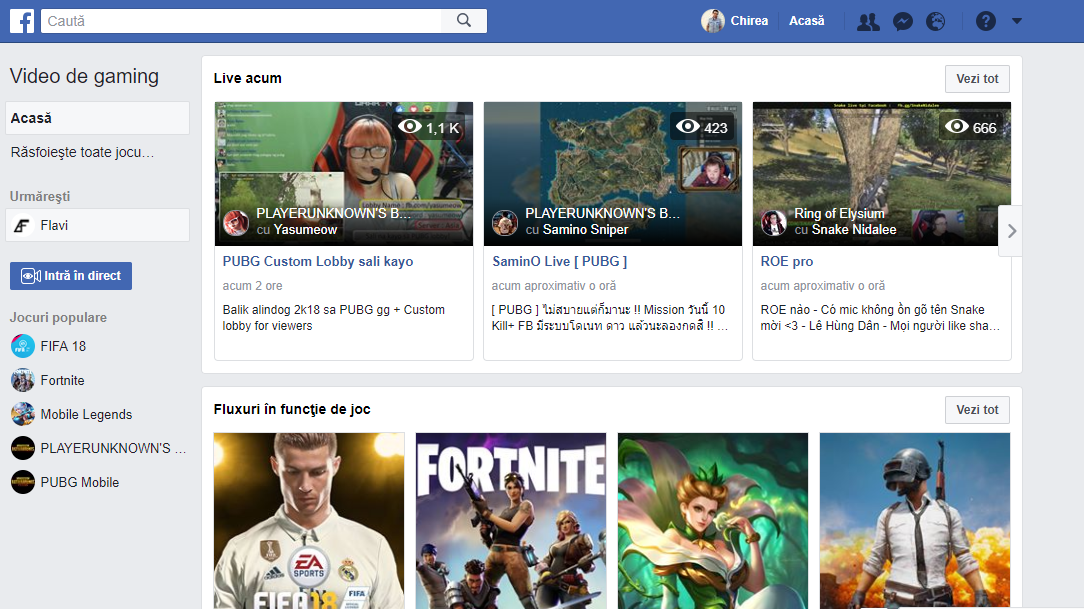Open Messenger from the top bar

(x=902, y=20)
